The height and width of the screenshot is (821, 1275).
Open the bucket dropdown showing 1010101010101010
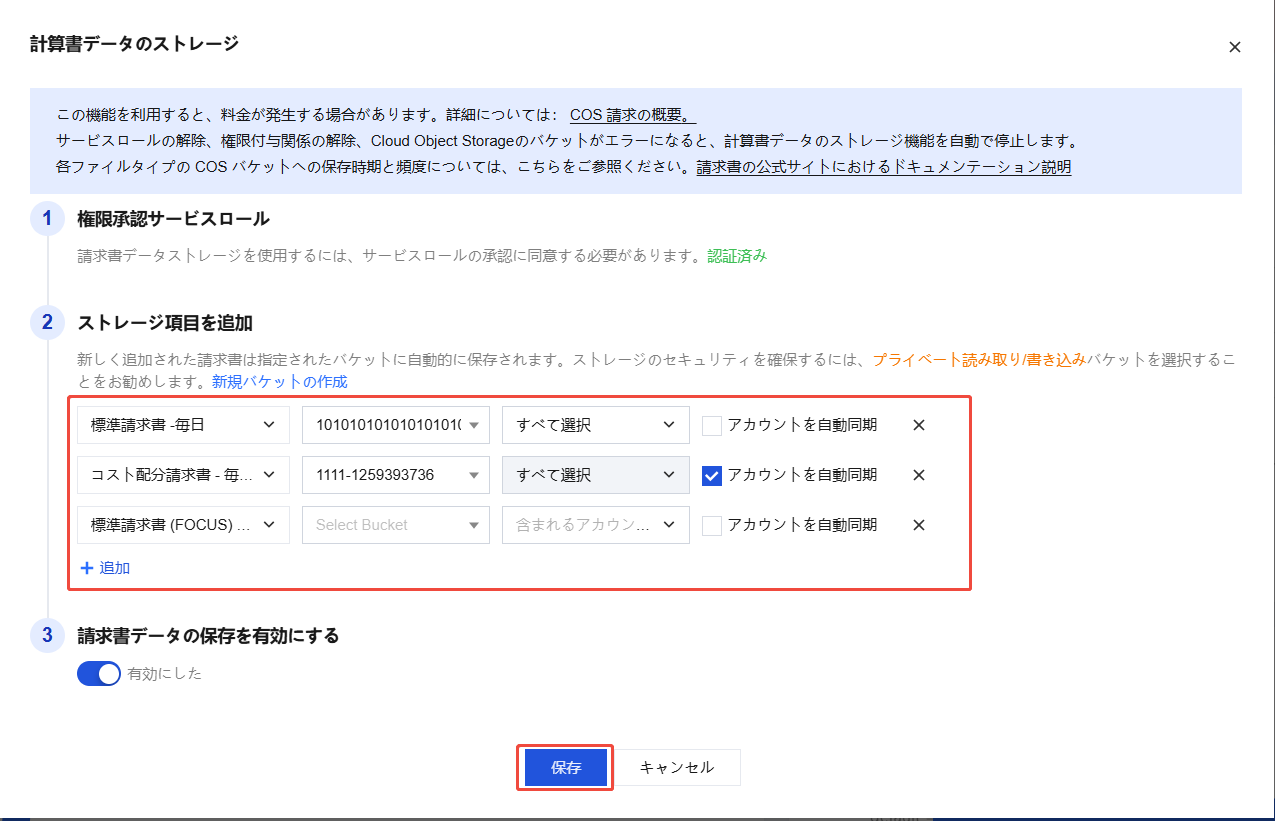coord(396,425)
